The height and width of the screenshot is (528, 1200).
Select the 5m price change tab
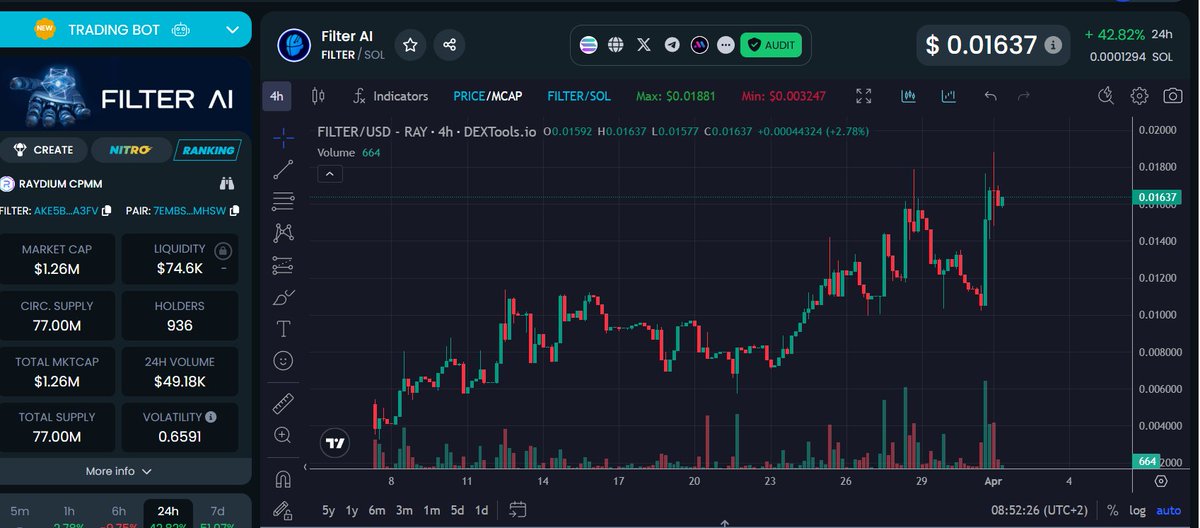tap(20, 511)
